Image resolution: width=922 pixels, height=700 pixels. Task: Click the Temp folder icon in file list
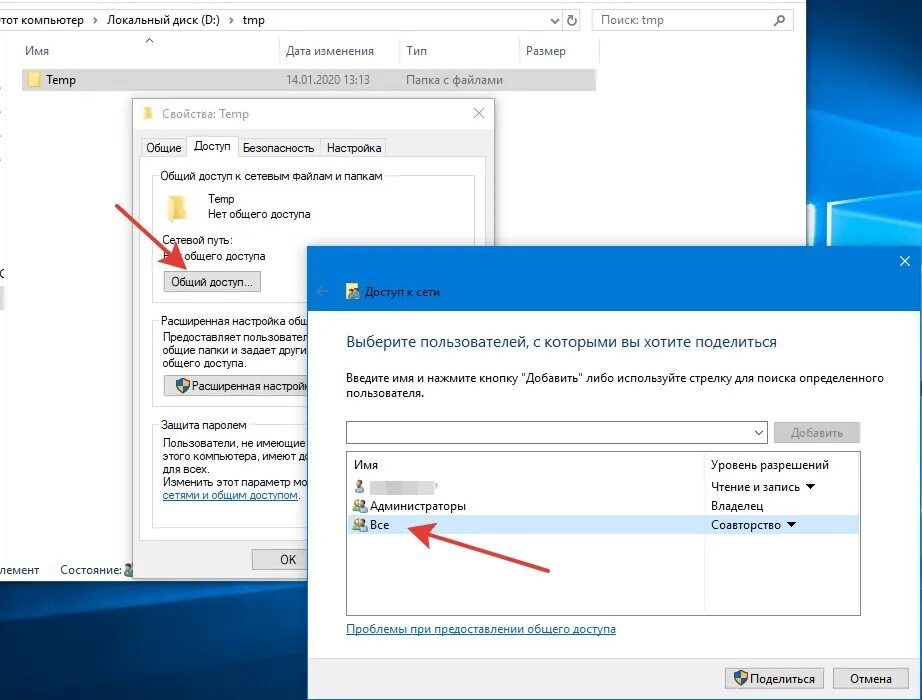[x=35, y=79]
